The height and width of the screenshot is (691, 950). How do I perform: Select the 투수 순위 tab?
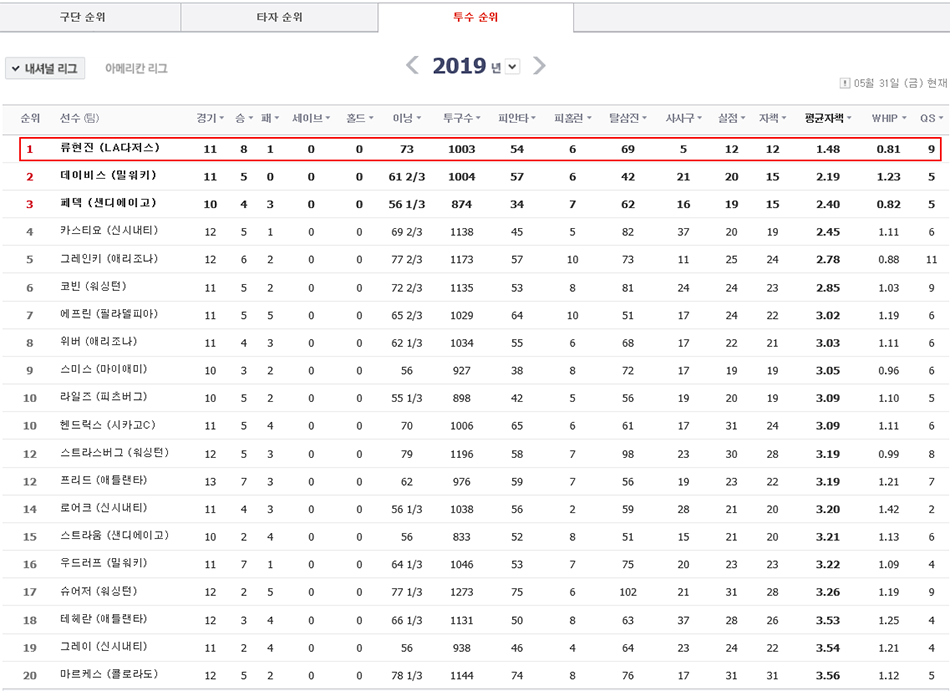[x=475, y=17]
